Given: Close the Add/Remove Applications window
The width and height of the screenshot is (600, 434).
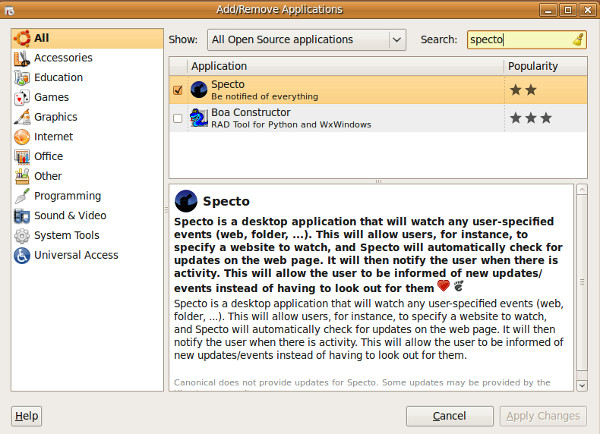Looking at the screenshot, I should click(x=588, y=10).
